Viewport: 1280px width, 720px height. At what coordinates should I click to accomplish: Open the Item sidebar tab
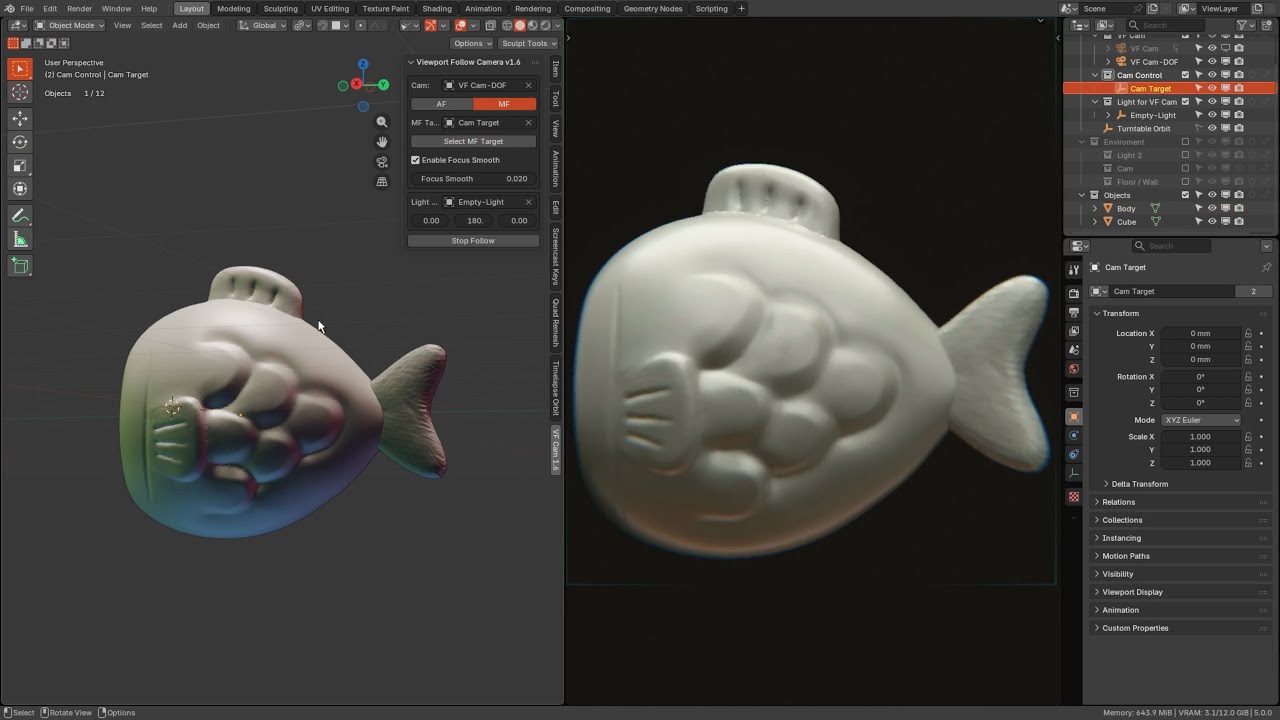click(x=556, y=69)
